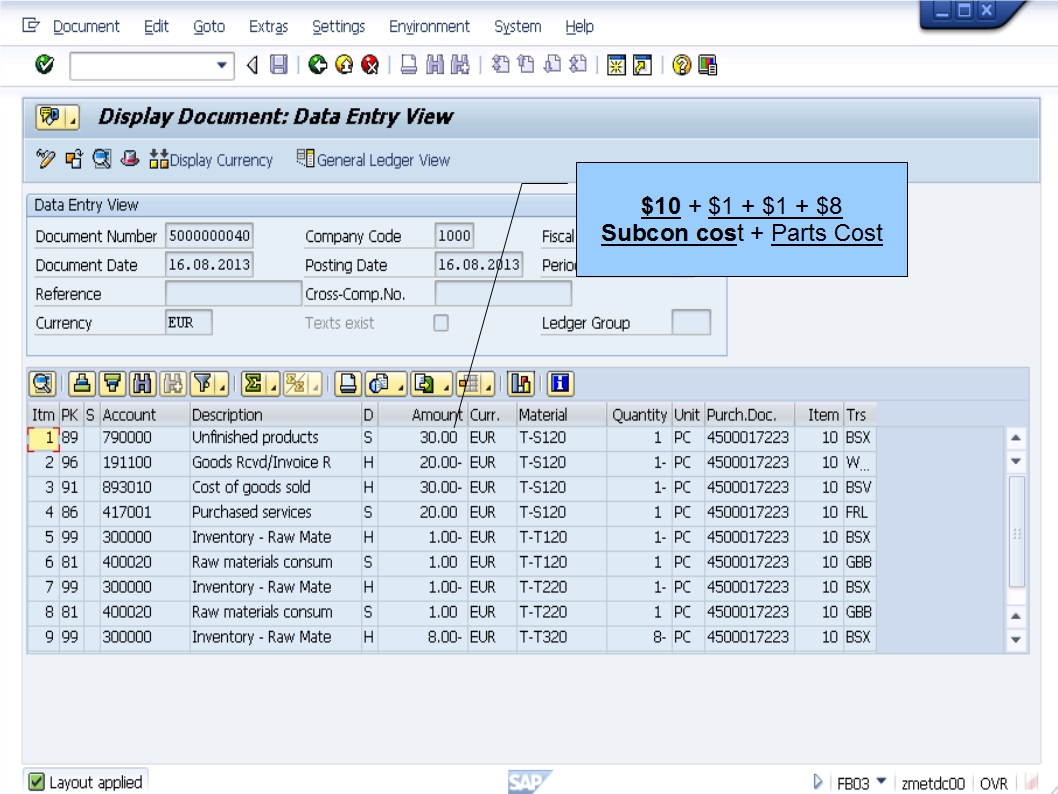The height and width of the screenshot is (794, 1058).
Task: Click the green Back arrow
Action: [317, 68]
